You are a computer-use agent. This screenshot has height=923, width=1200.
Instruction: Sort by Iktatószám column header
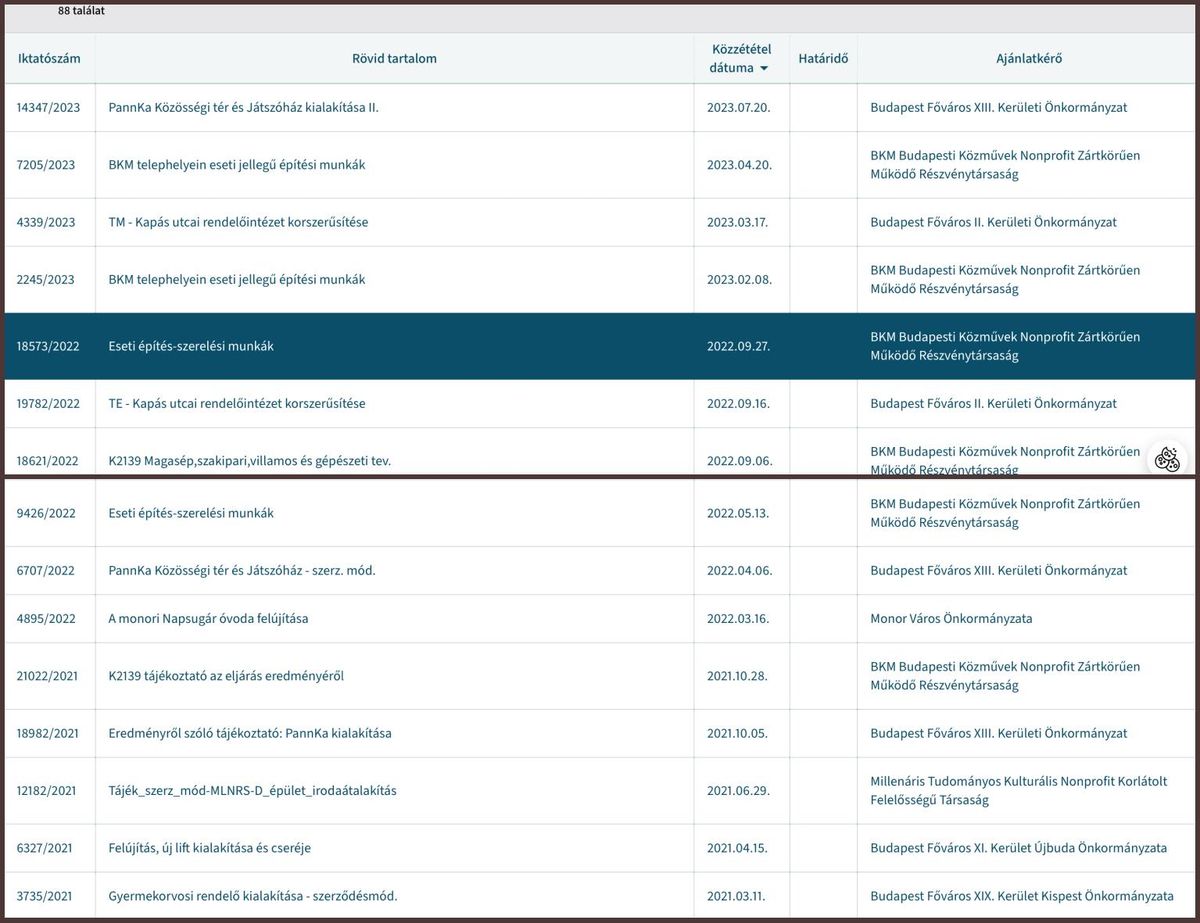click(x=49, y=58)
